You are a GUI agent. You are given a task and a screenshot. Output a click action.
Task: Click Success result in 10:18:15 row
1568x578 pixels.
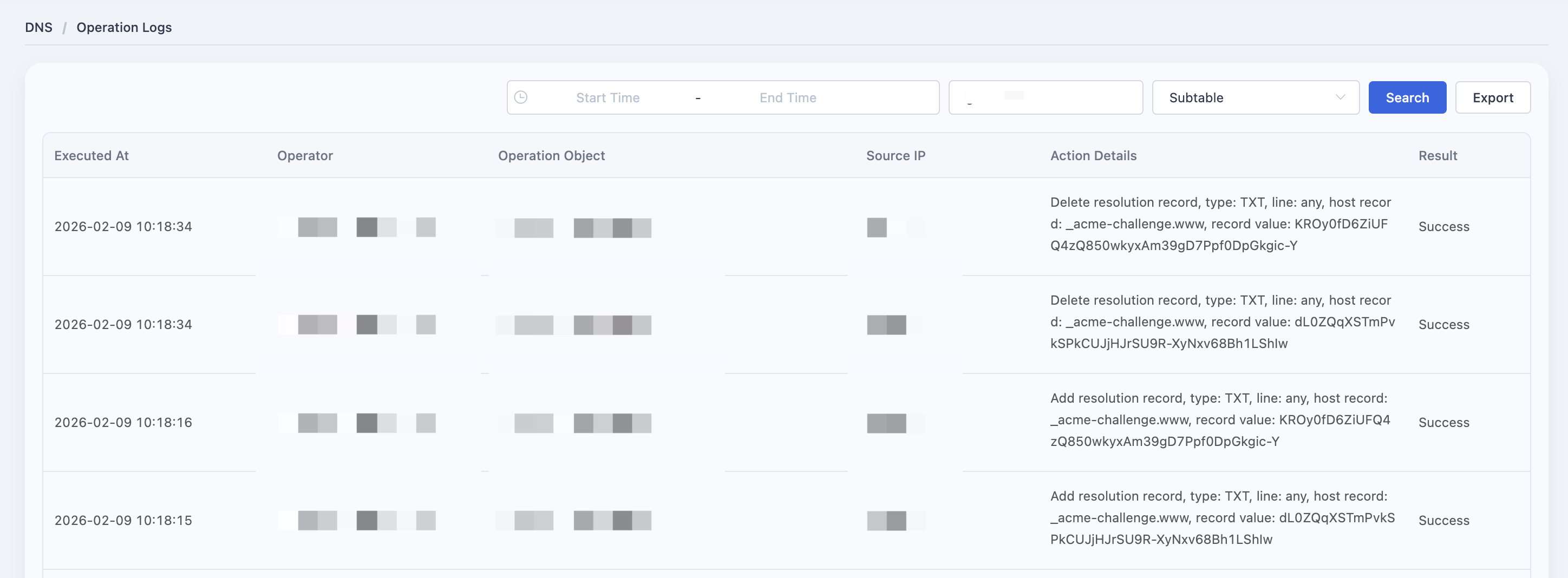tap(1444, 520)
